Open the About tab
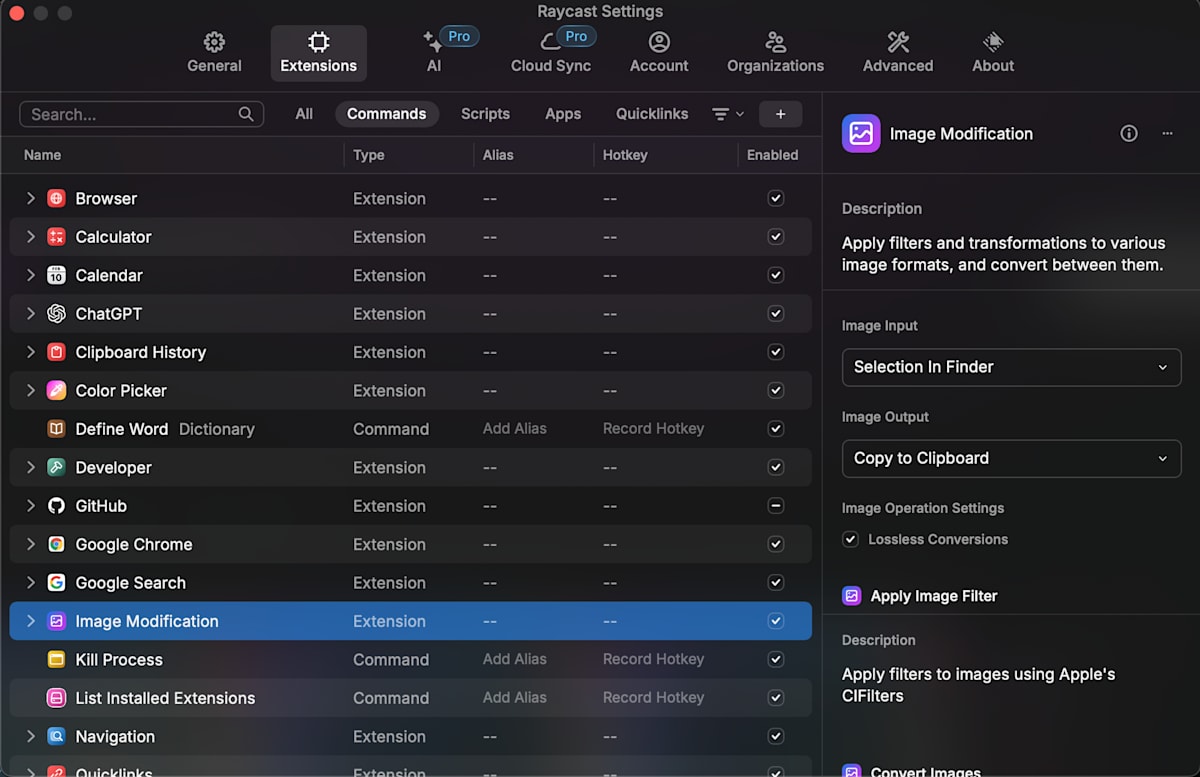Image resolution: width=1200 pixels, height=777 pixels. click(993, 53)
